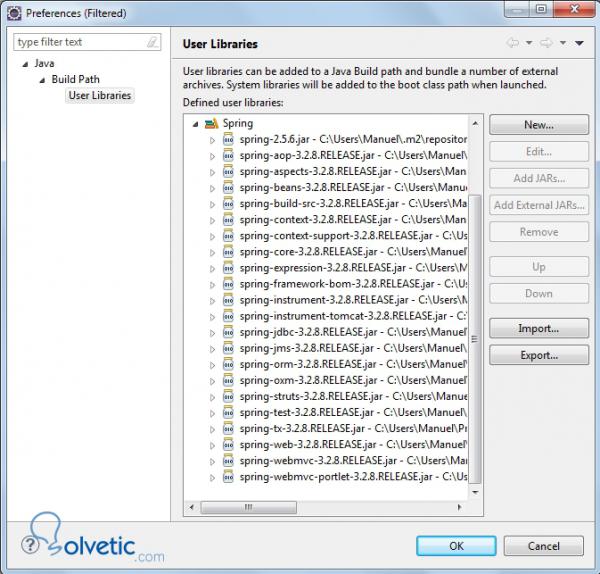Screen dimensions: 600x574
Task: Click the jar icon of spring-test-3.2.8.RELEASE.jar
Action: [228, 413]
